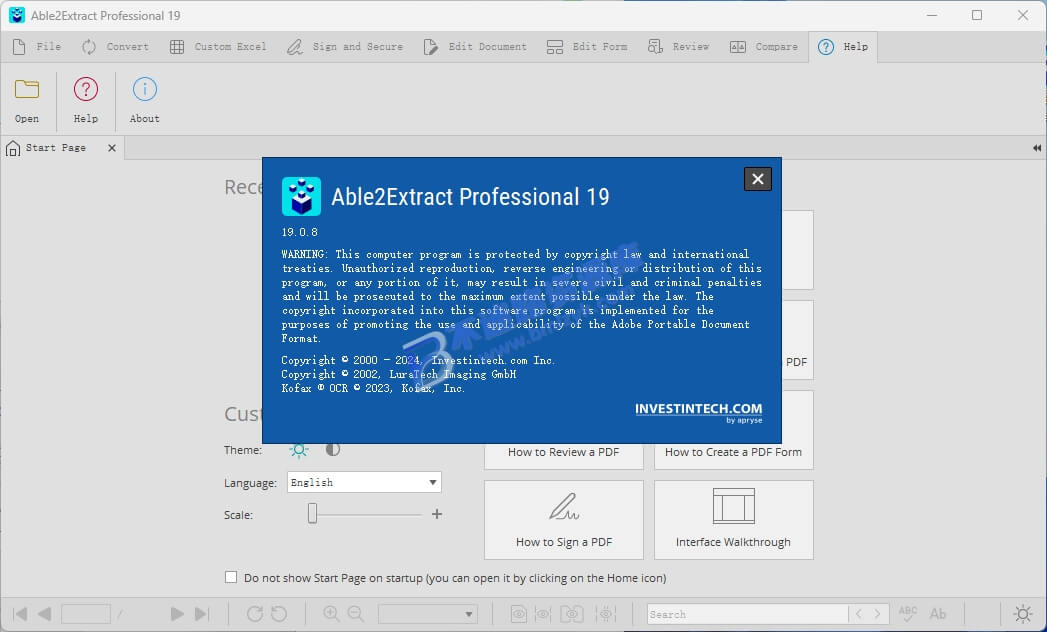1047x632 pixels.
Task: Click continuous page view icon
Action: pos(543,614)
